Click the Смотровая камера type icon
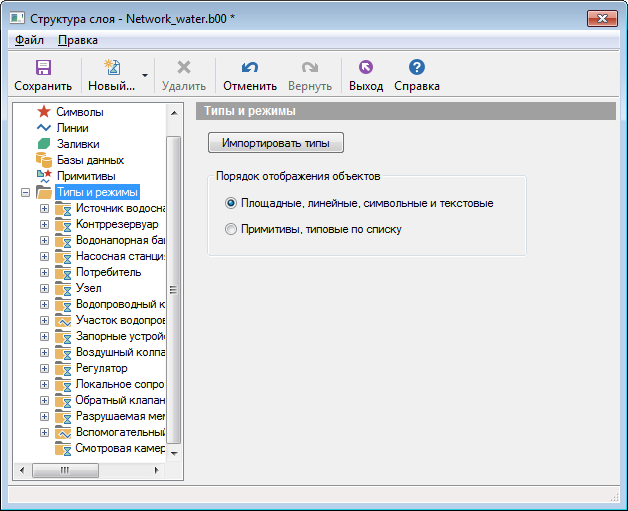This screenshot has width=628, height=511. pos(63,449)
